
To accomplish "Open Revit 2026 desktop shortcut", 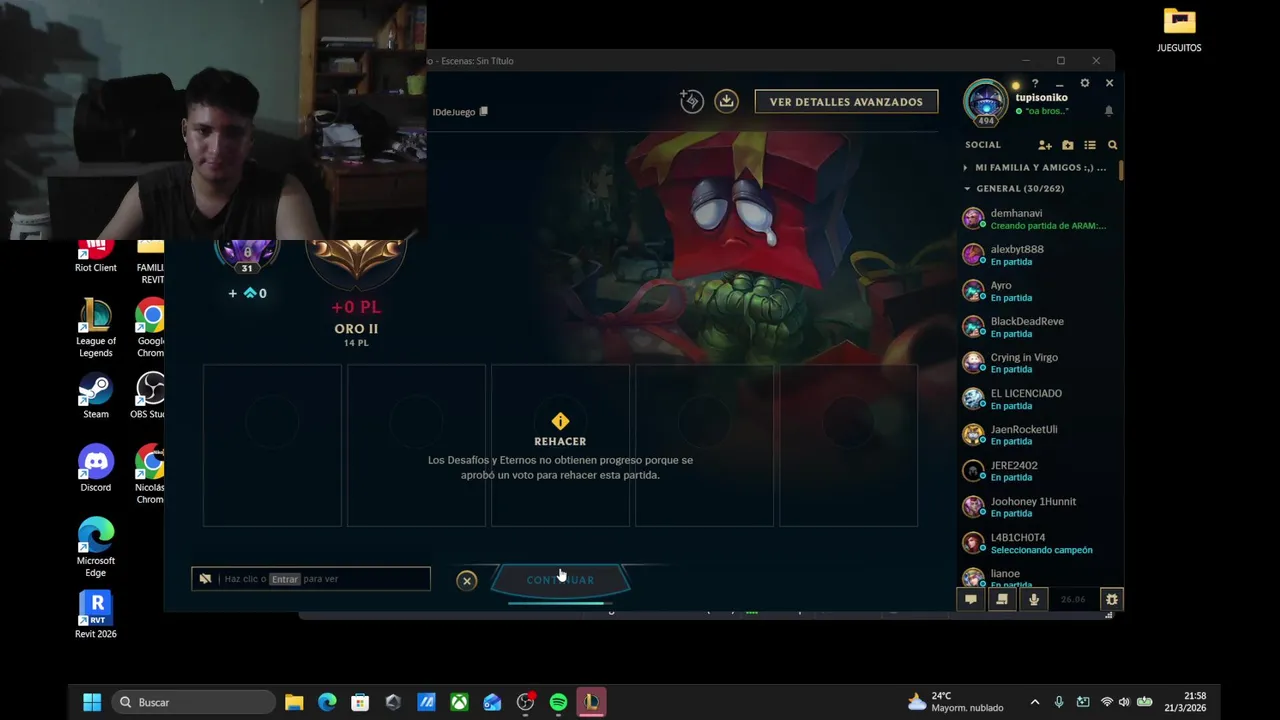I will 96,615.
